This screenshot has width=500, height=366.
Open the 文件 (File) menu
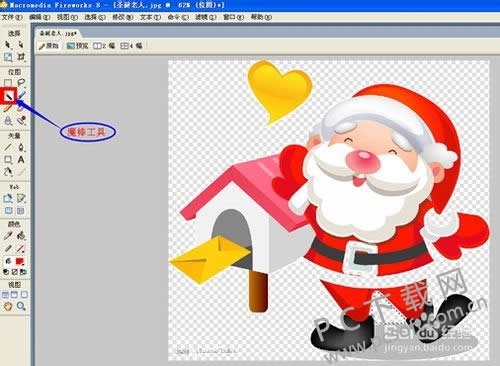pyautogui.click(x=12, y=17)
